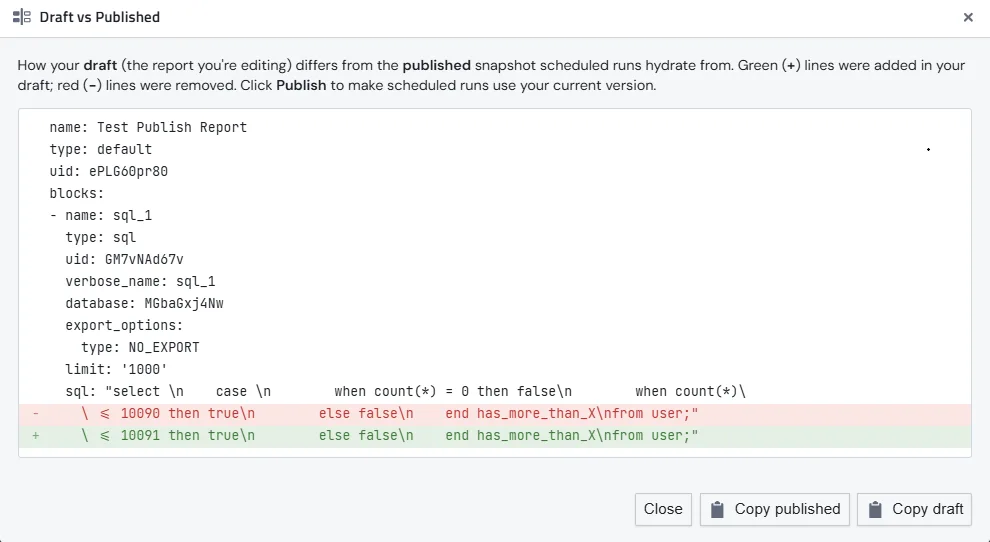Click the clipboard icon in Copy published
This screenshot has width=990, height=542.
point(717,509)
